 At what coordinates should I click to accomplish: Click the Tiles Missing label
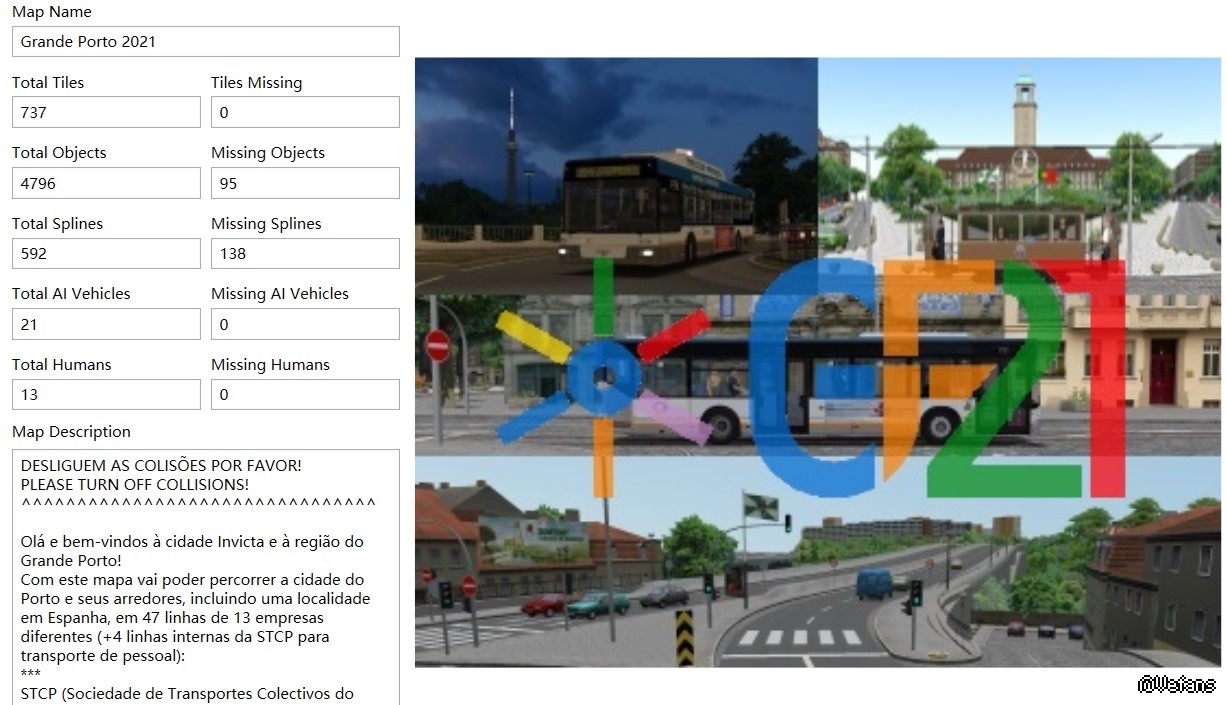pyautogui.click(x=256, y=82)
